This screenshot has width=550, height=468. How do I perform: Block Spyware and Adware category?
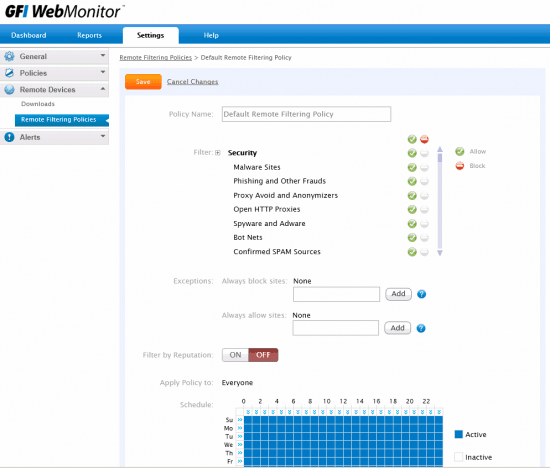(x=424, y=223)
